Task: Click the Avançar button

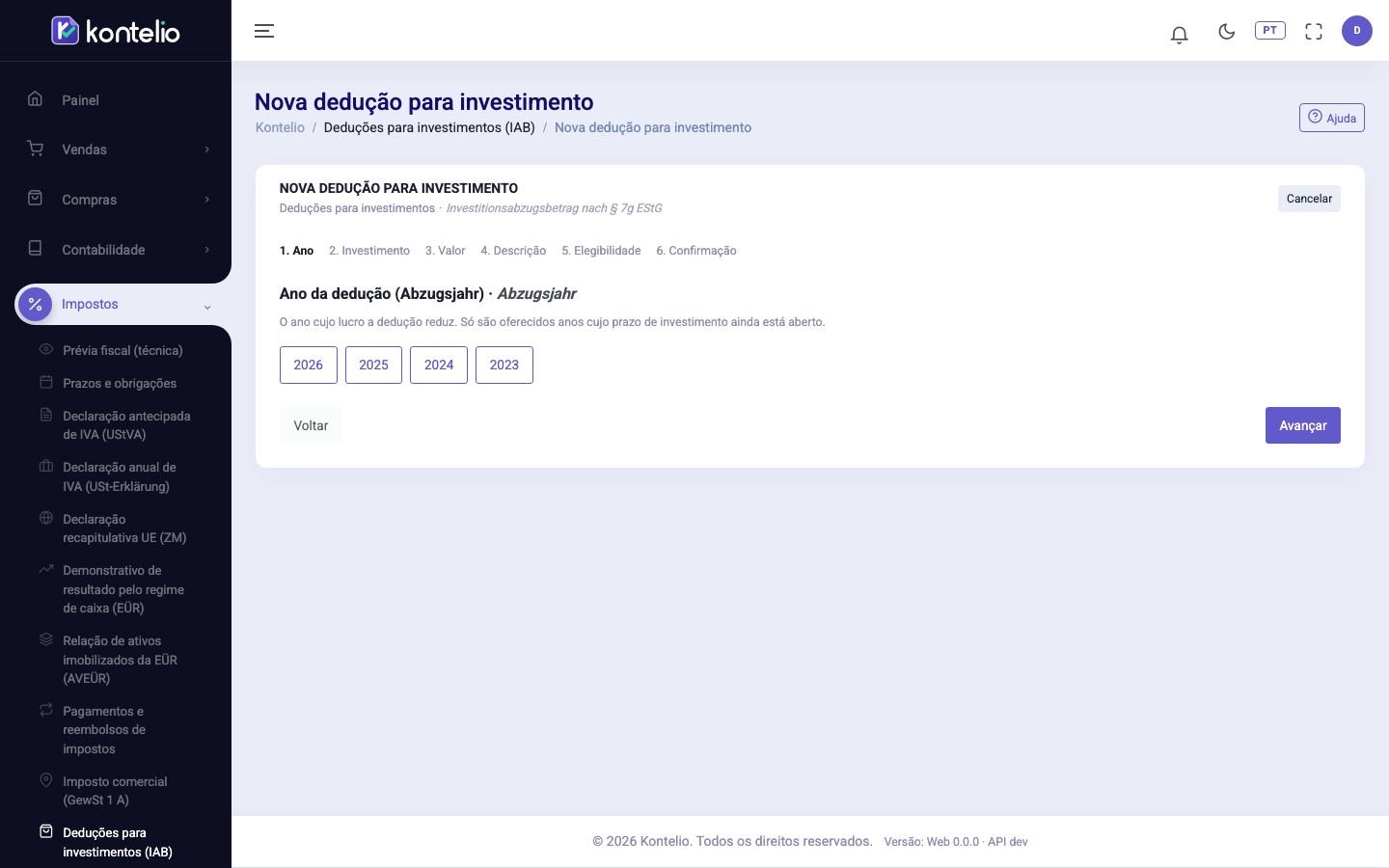Action: 1303,425
